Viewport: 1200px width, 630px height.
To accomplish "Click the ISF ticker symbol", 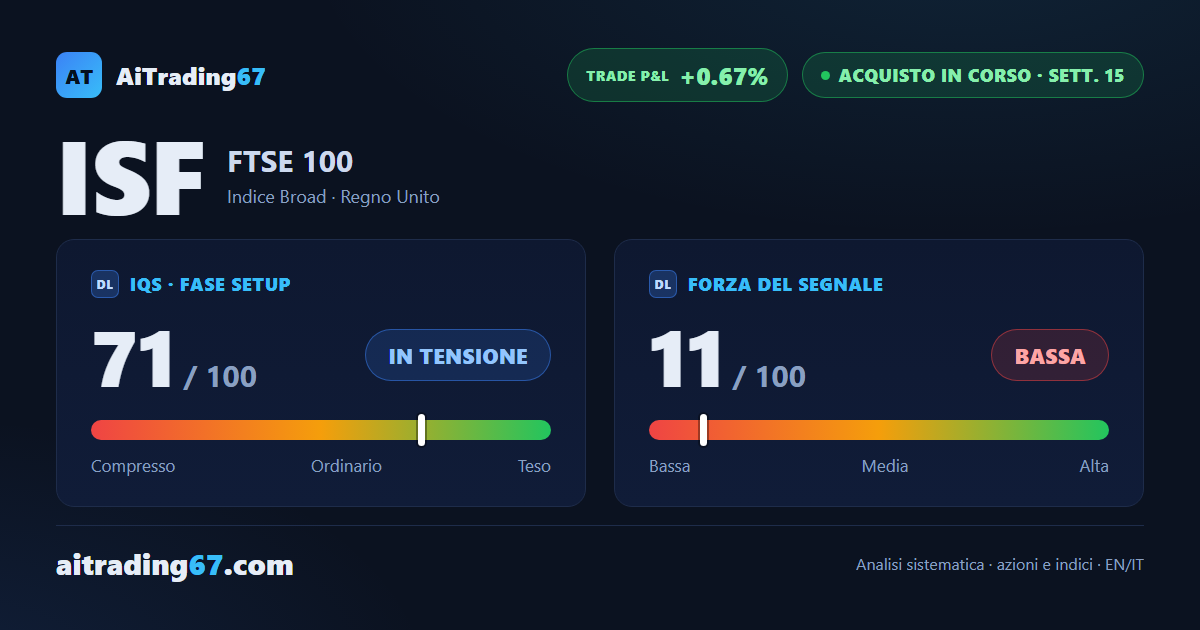I will tap(132, 179).
